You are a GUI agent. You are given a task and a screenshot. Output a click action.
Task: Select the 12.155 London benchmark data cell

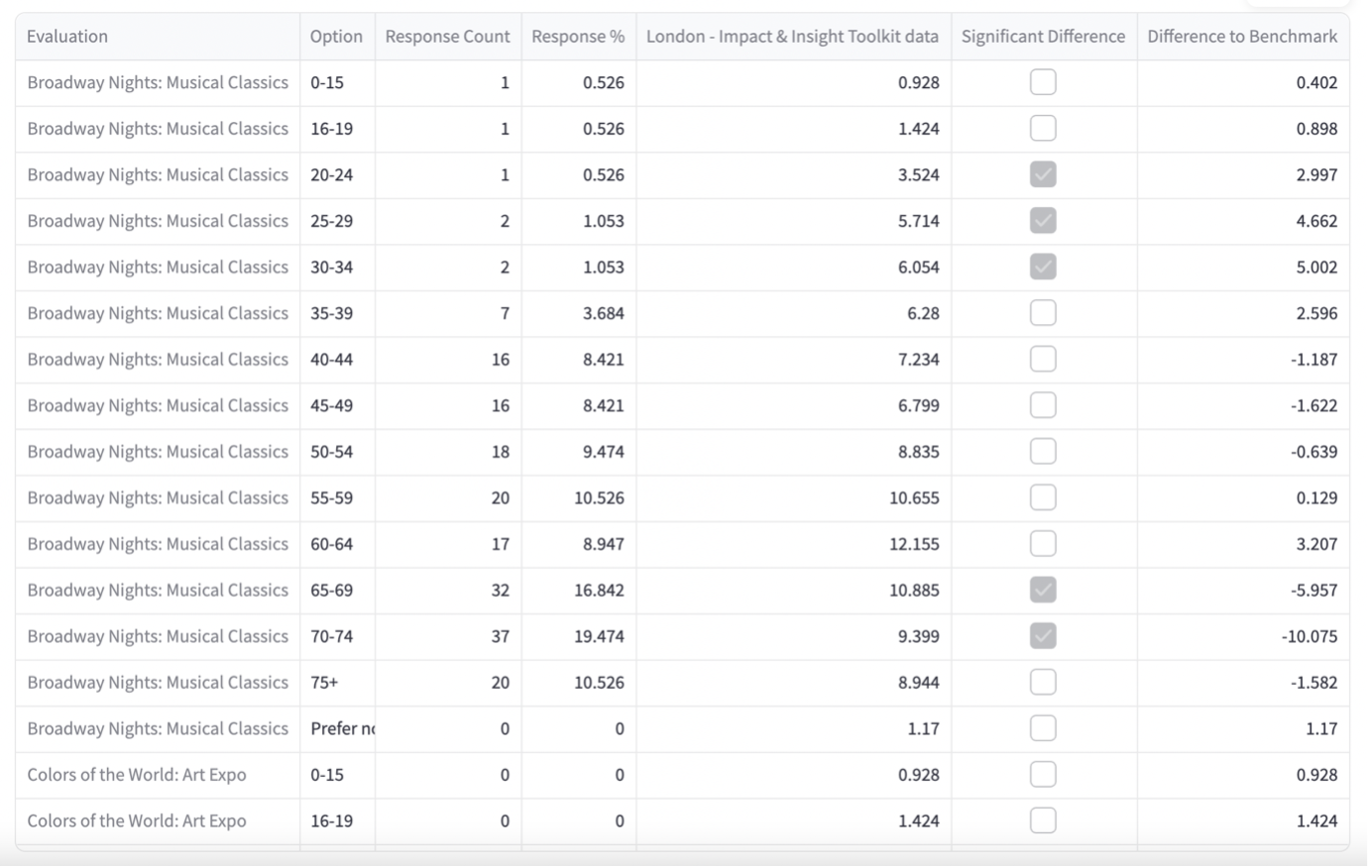[913, 544]
